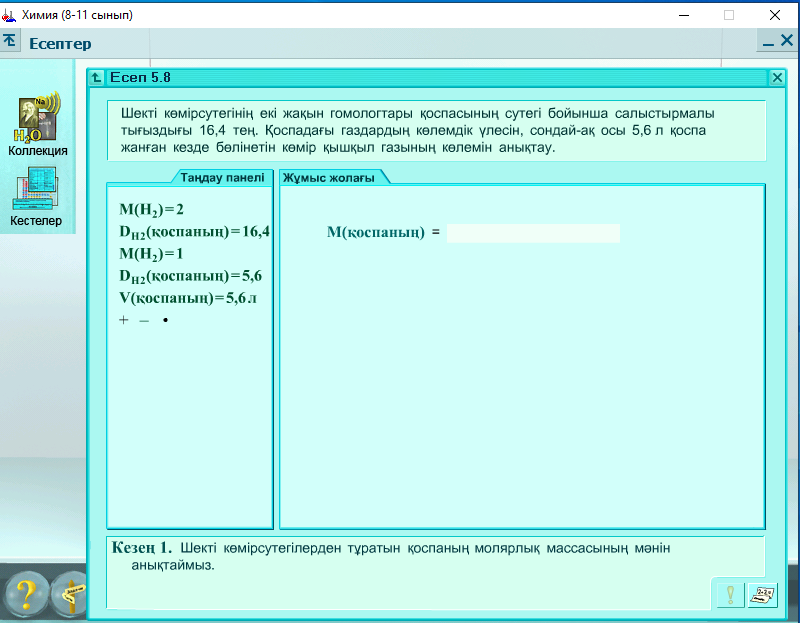This screenshot has height=623, width=800.
Task: Click the signpost navigation orb
Action: click(70, 593)
